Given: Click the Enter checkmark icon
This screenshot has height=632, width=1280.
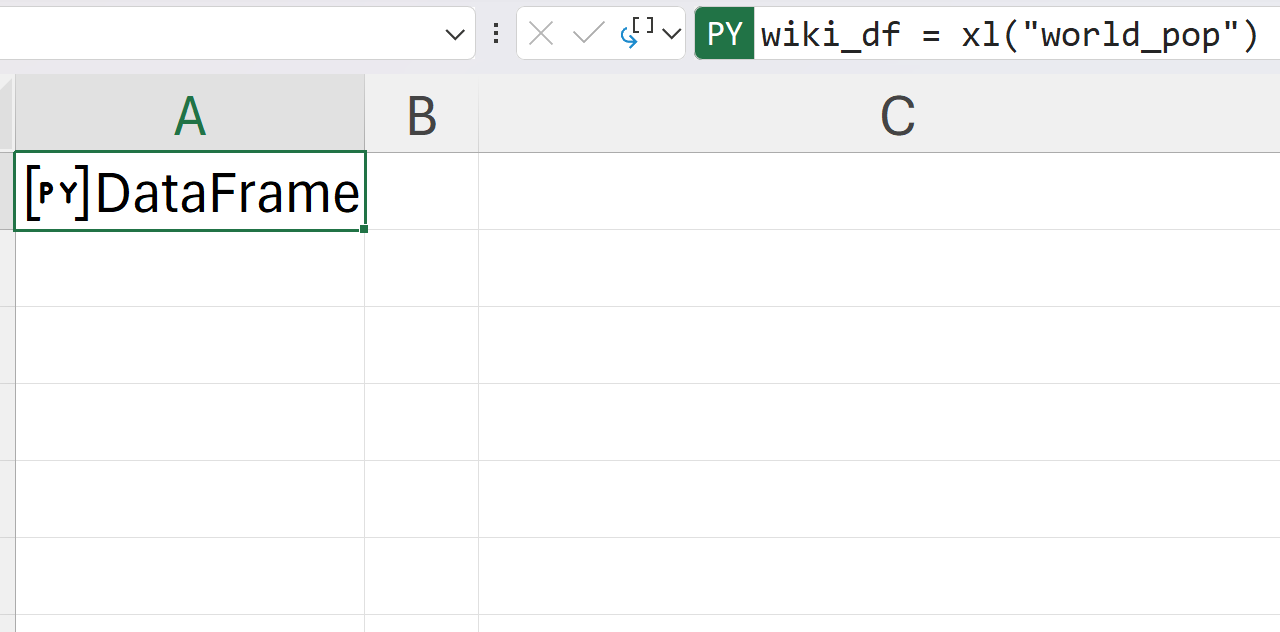Looking at the screenshot, I should pos(588,34).
